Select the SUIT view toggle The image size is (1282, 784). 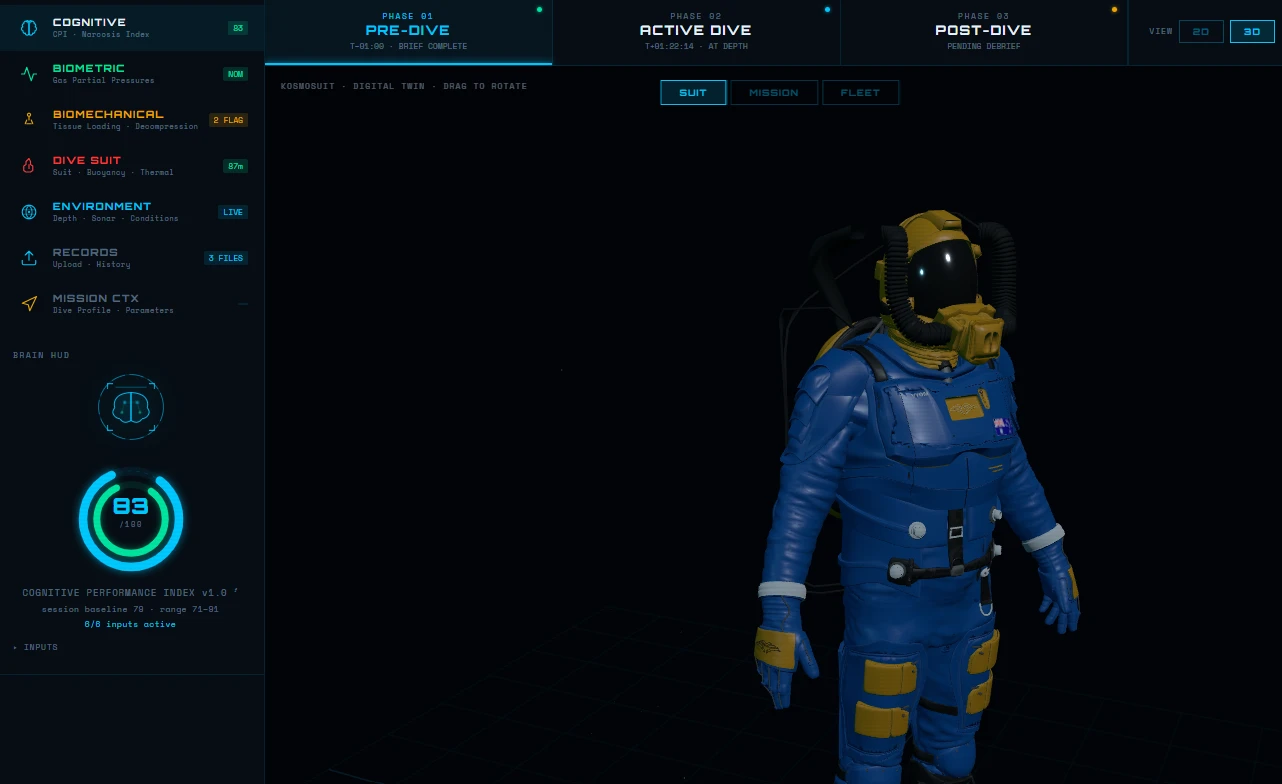pyautogui.click(x=693, y=93)
